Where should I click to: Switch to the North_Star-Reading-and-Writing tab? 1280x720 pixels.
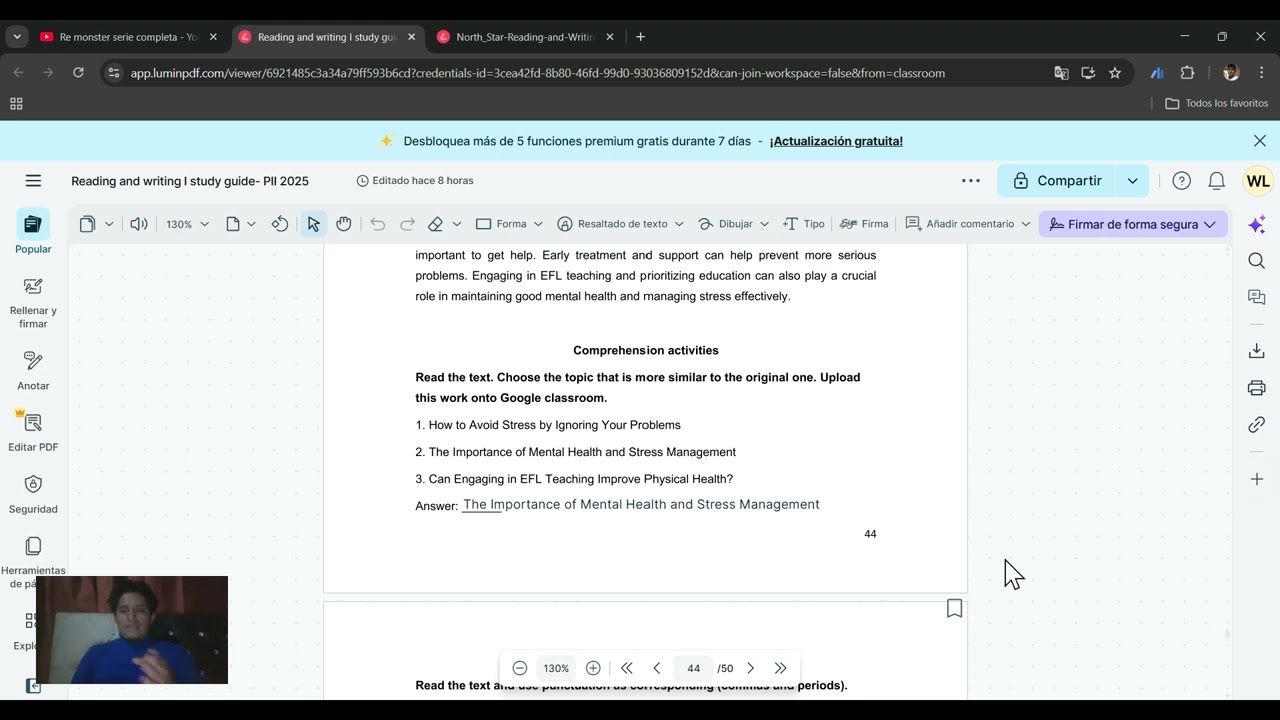(526, 37)
